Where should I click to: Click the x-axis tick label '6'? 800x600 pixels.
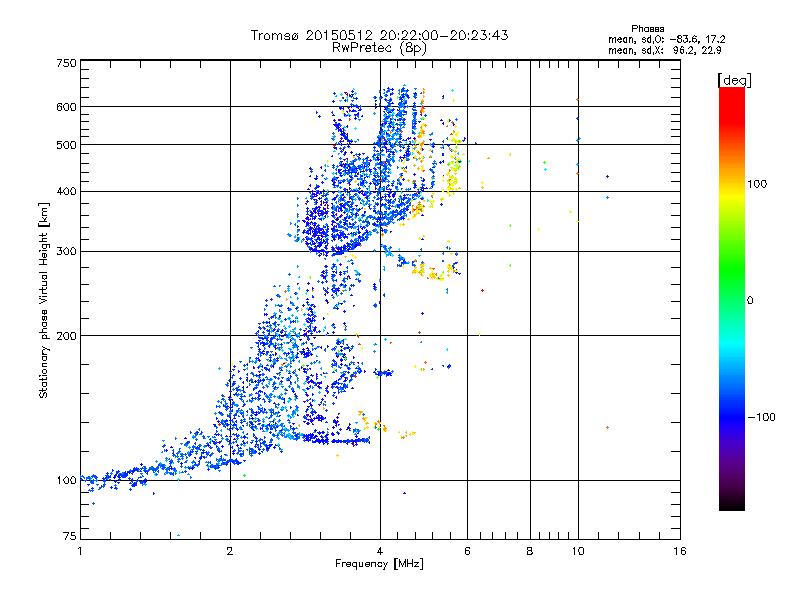coord(467,551)
